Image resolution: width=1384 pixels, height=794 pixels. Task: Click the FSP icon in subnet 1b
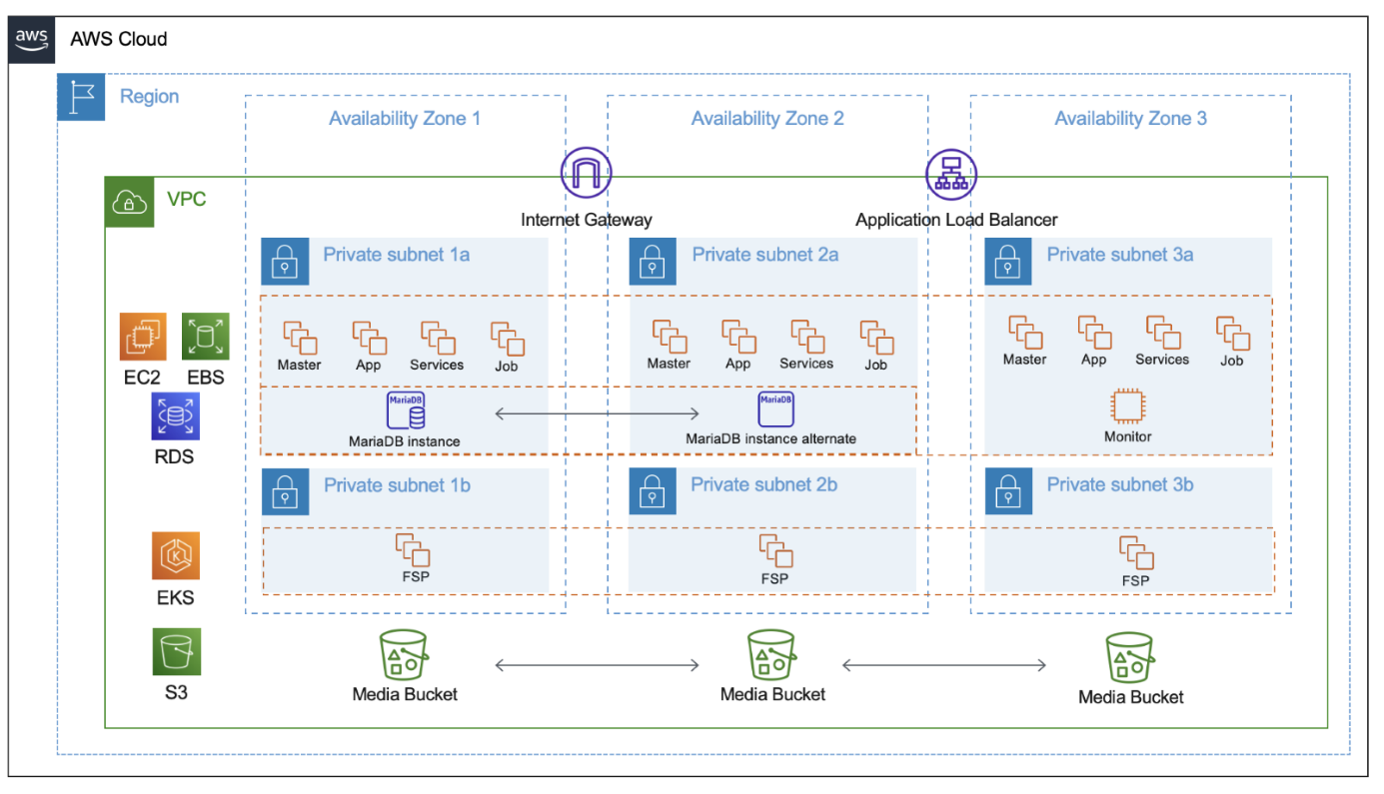click(x=412, y=551)
